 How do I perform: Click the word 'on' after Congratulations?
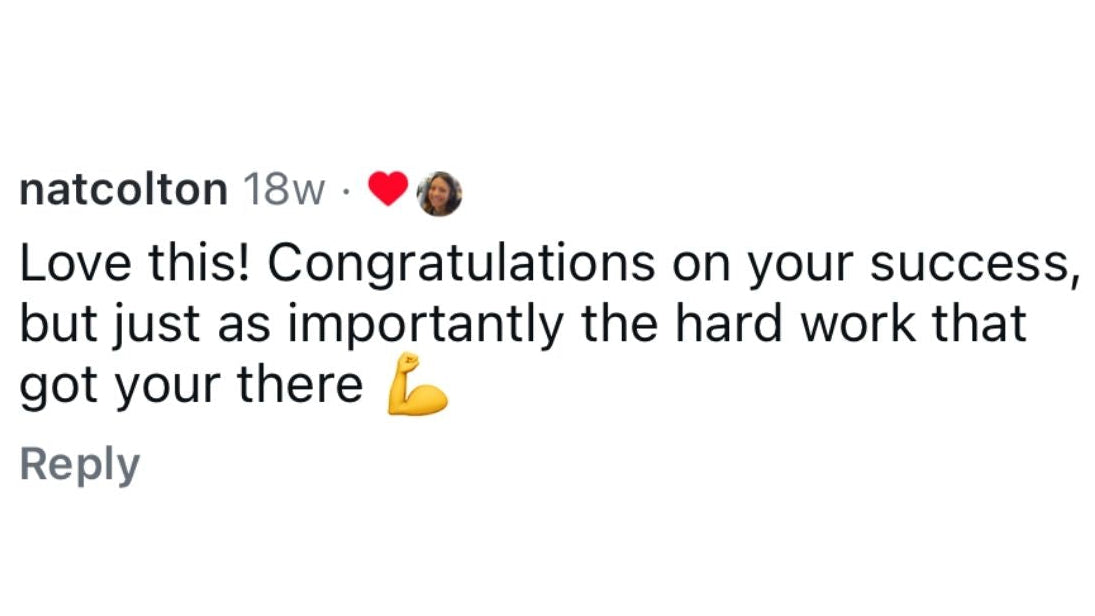(x=701, y=267)
